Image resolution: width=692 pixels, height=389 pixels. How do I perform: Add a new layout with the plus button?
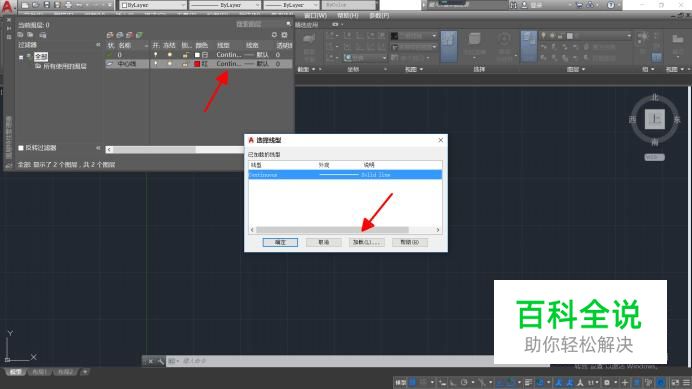click(x=85, y=372)
